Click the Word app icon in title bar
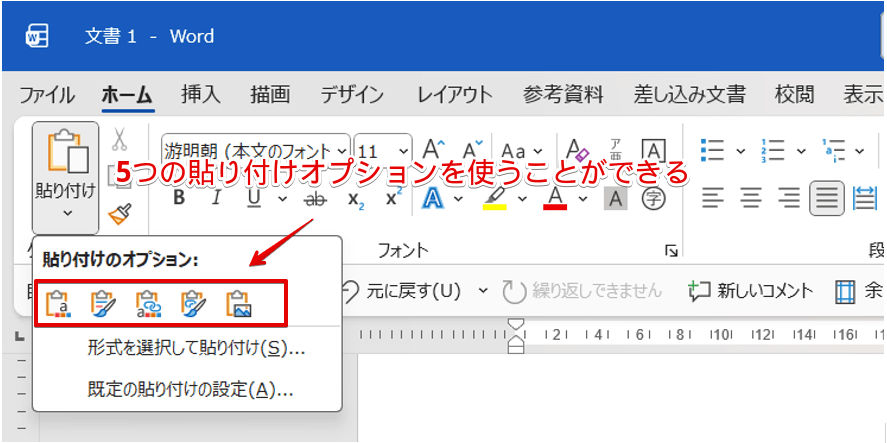This screenshot has width=887, height=443. (x=37, y=36)
